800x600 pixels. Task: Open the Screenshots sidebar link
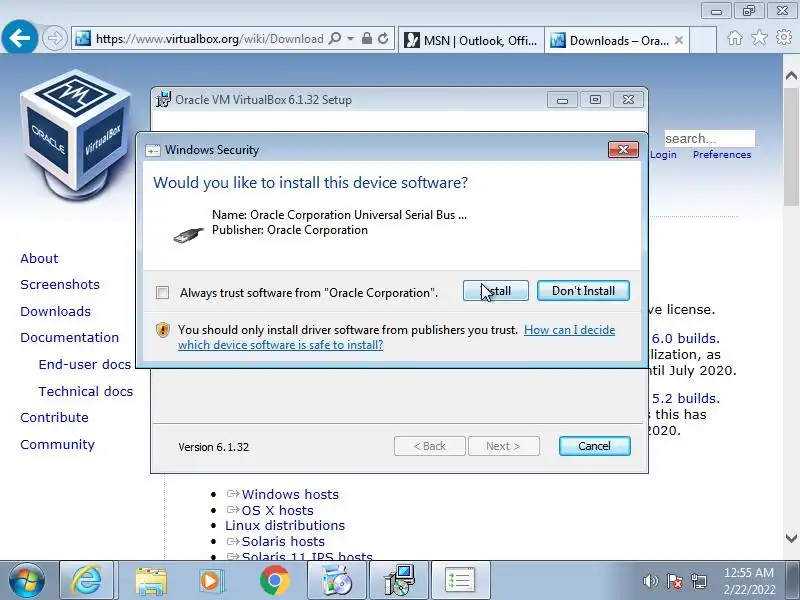(x=60, y=284)
